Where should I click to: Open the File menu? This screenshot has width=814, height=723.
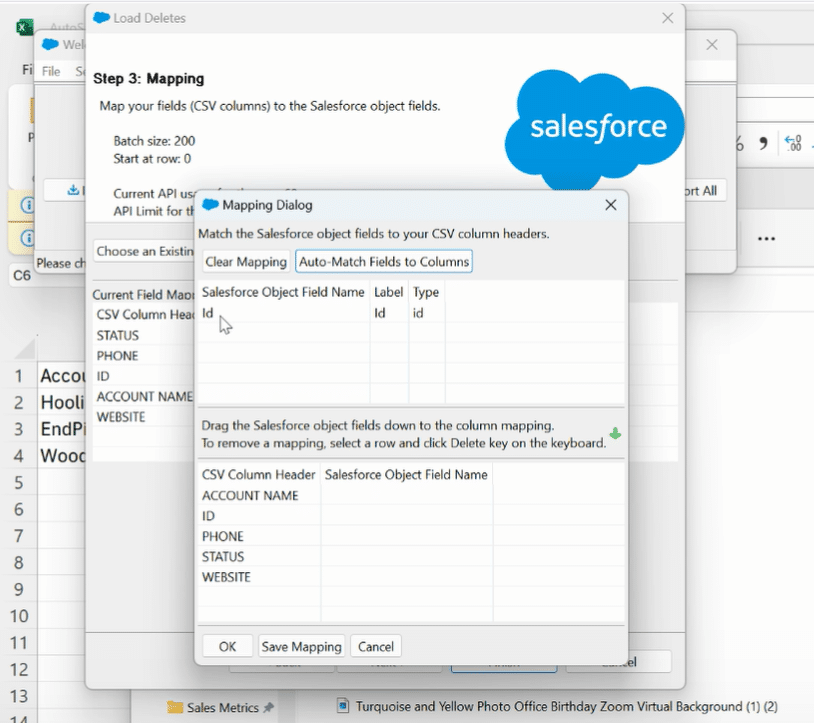[x=51, y=72]
